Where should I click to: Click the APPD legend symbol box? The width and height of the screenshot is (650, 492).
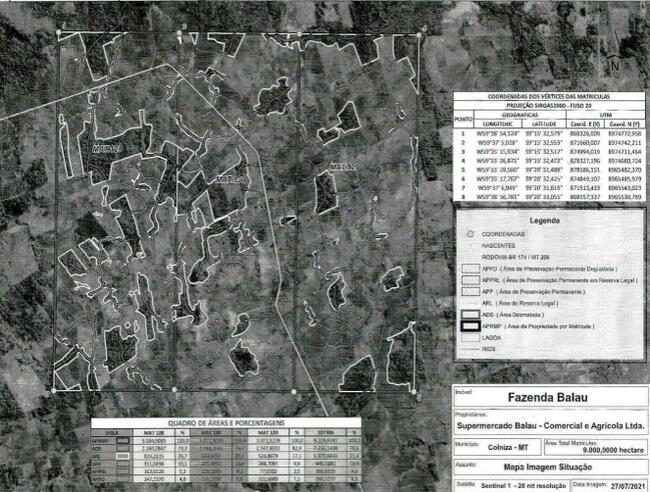click(x=471, y=269)
